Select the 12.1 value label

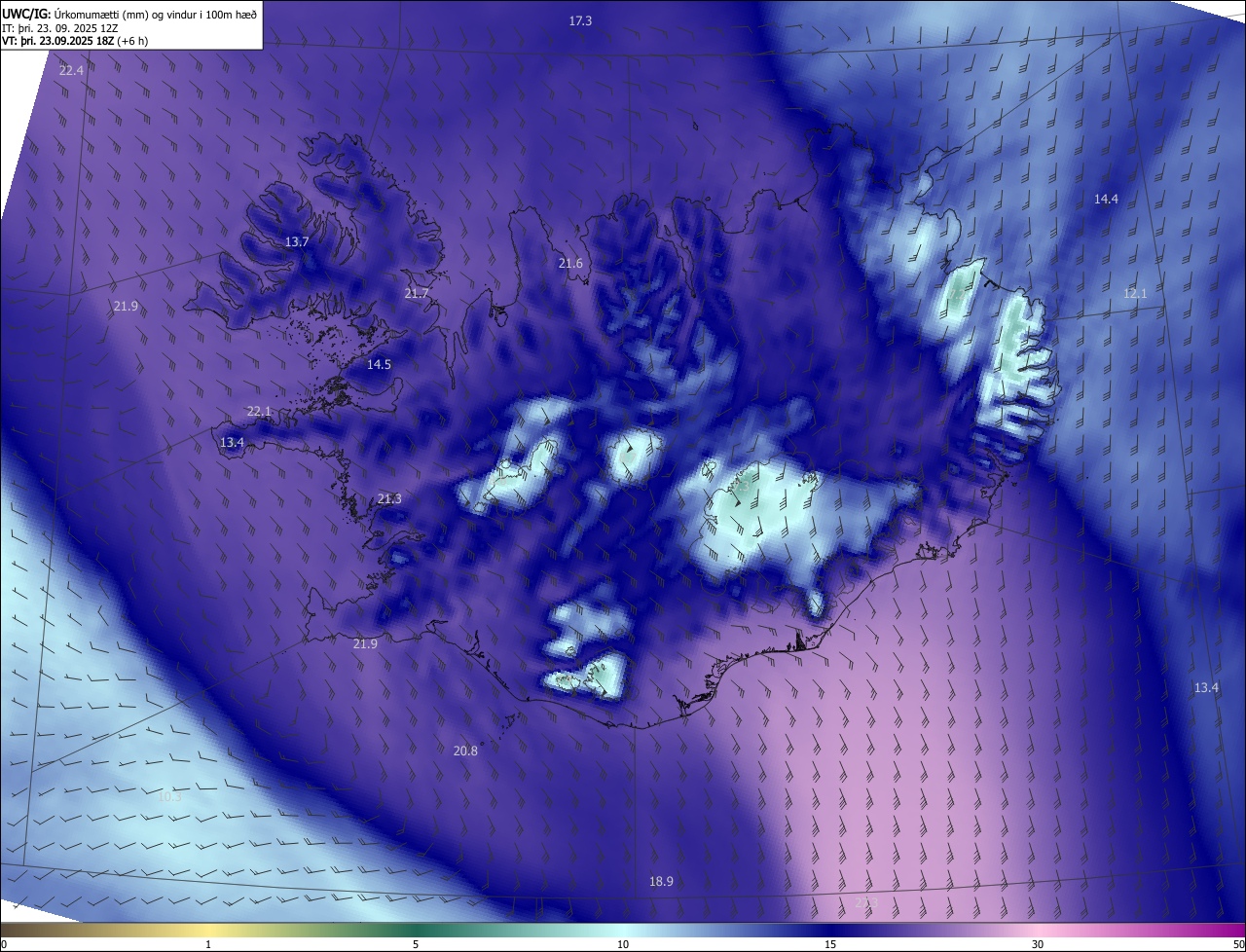tap(1136, 293)
